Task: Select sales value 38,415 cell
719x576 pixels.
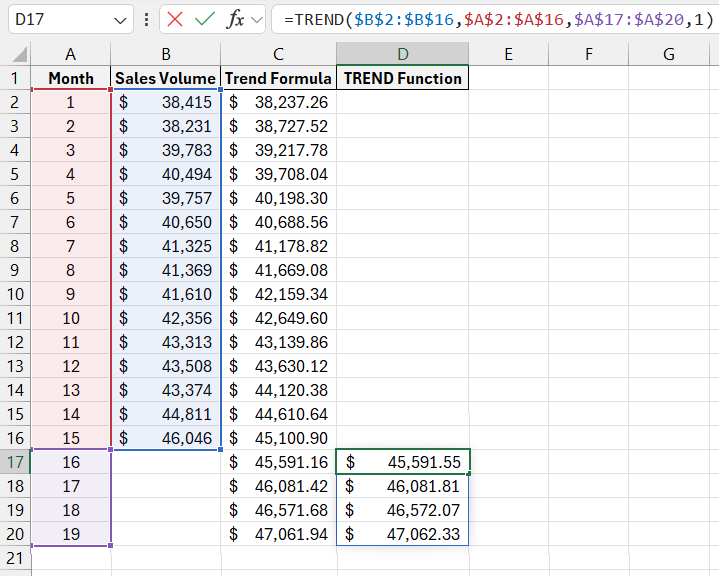Action: [166, 102]
